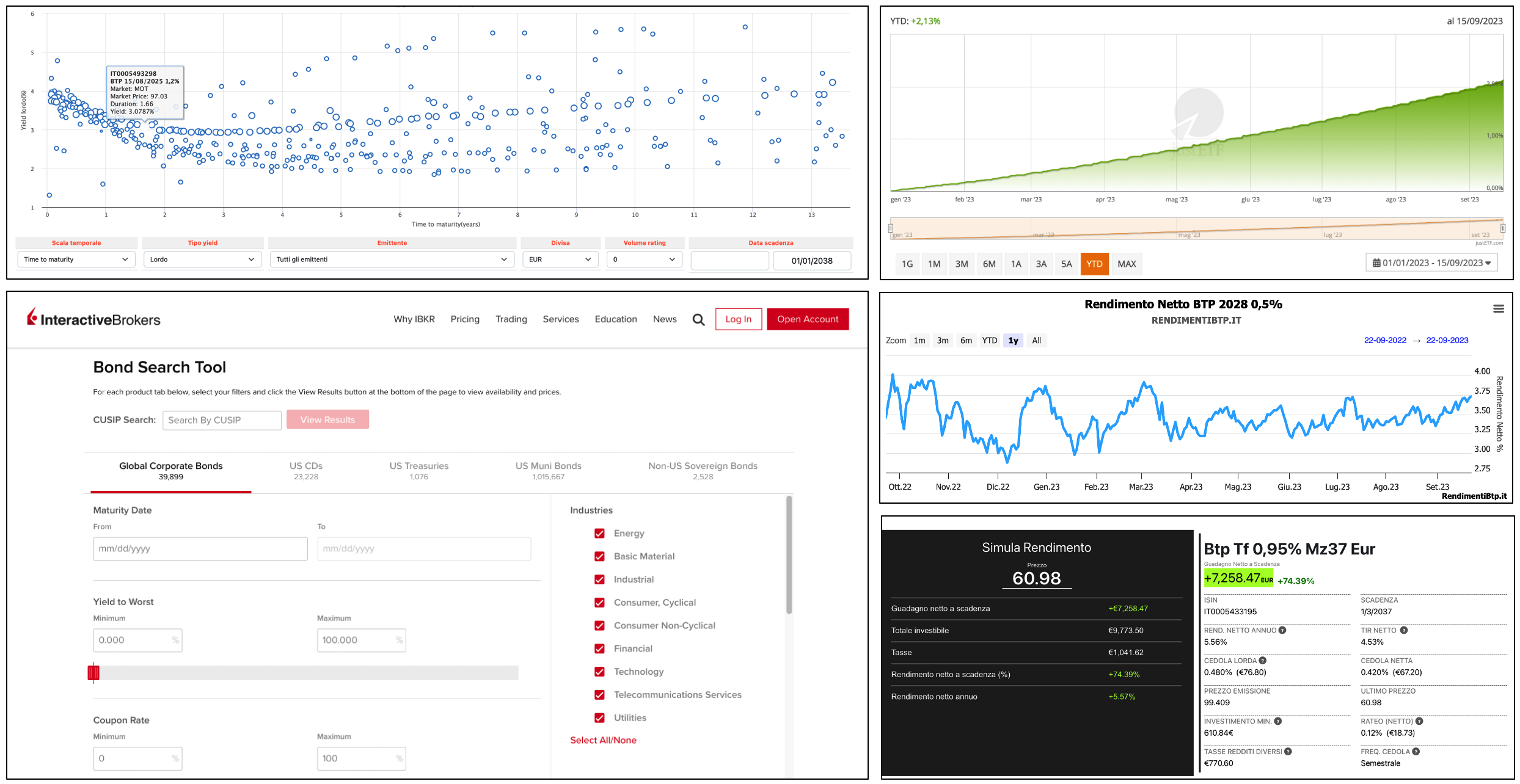Open the date range picker 01/01/2023 - 15/09/2023
Image resolution: width=1520 pixels, height=784 pixels.
coord(1431,263)
